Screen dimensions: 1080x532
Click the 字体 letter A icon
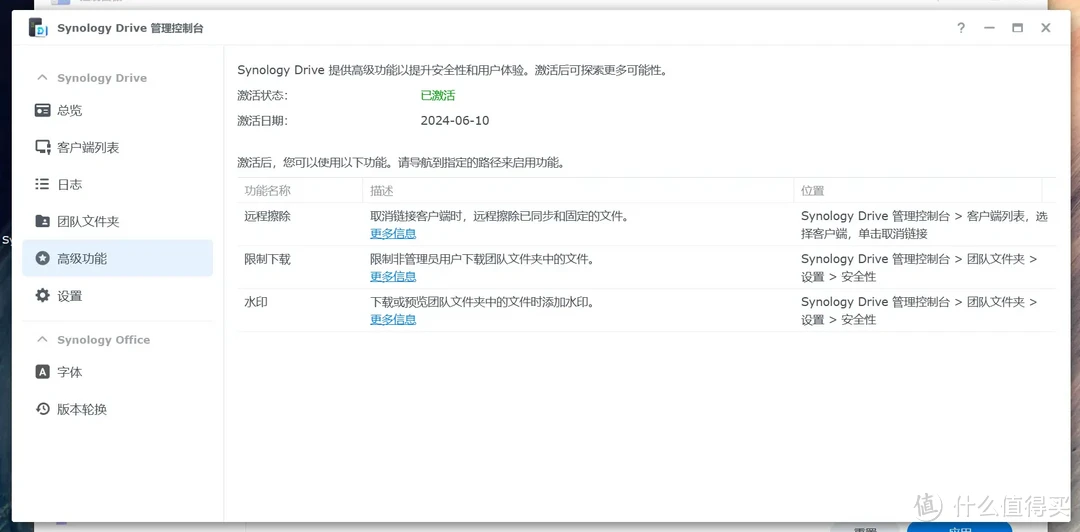(x=43, y=372)
